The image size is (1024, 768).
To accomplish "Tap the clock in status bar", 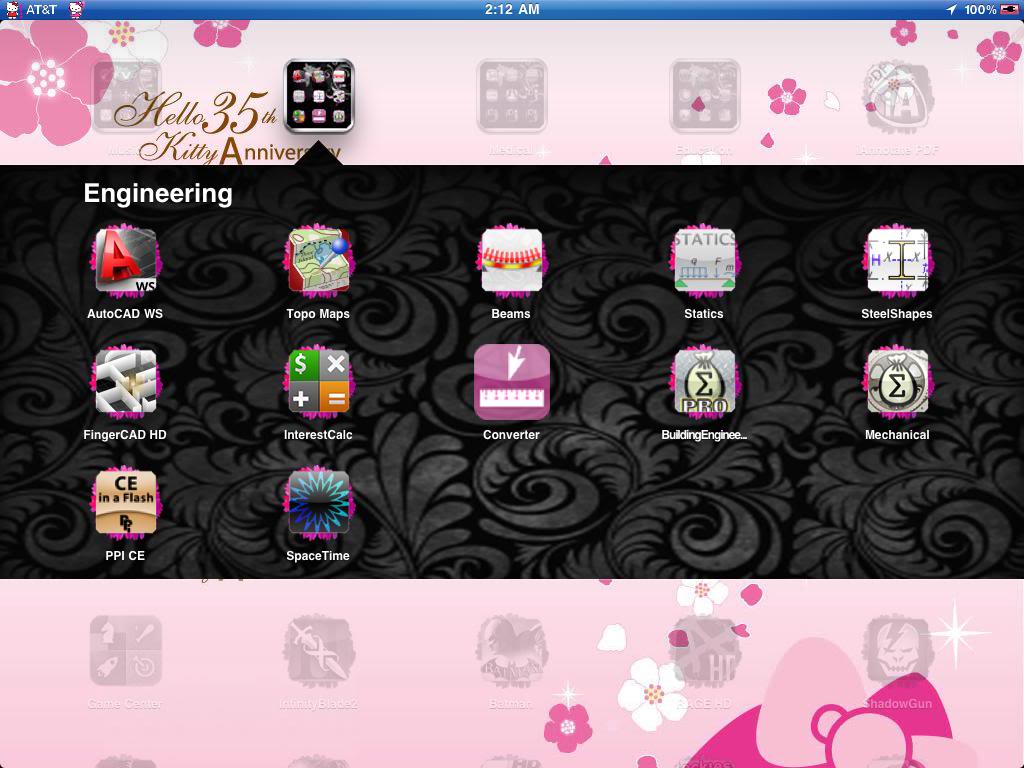I will (512, 9).
